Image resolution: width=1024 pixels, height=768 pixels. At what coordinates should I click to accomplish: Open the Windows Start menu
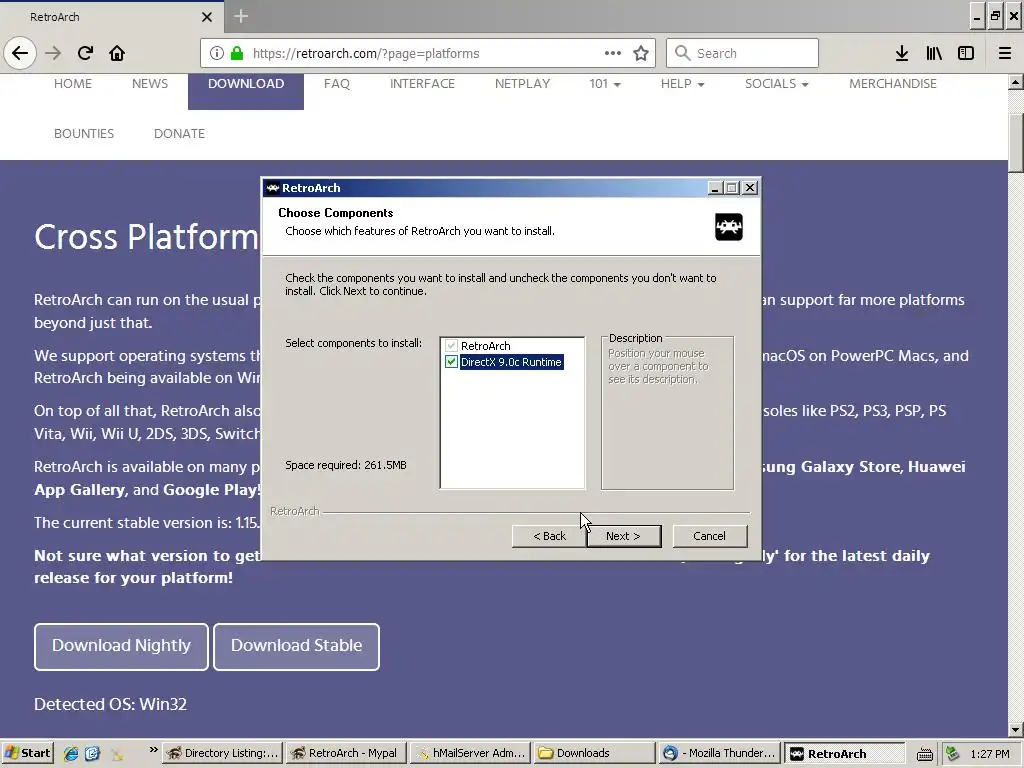point(28,753)
